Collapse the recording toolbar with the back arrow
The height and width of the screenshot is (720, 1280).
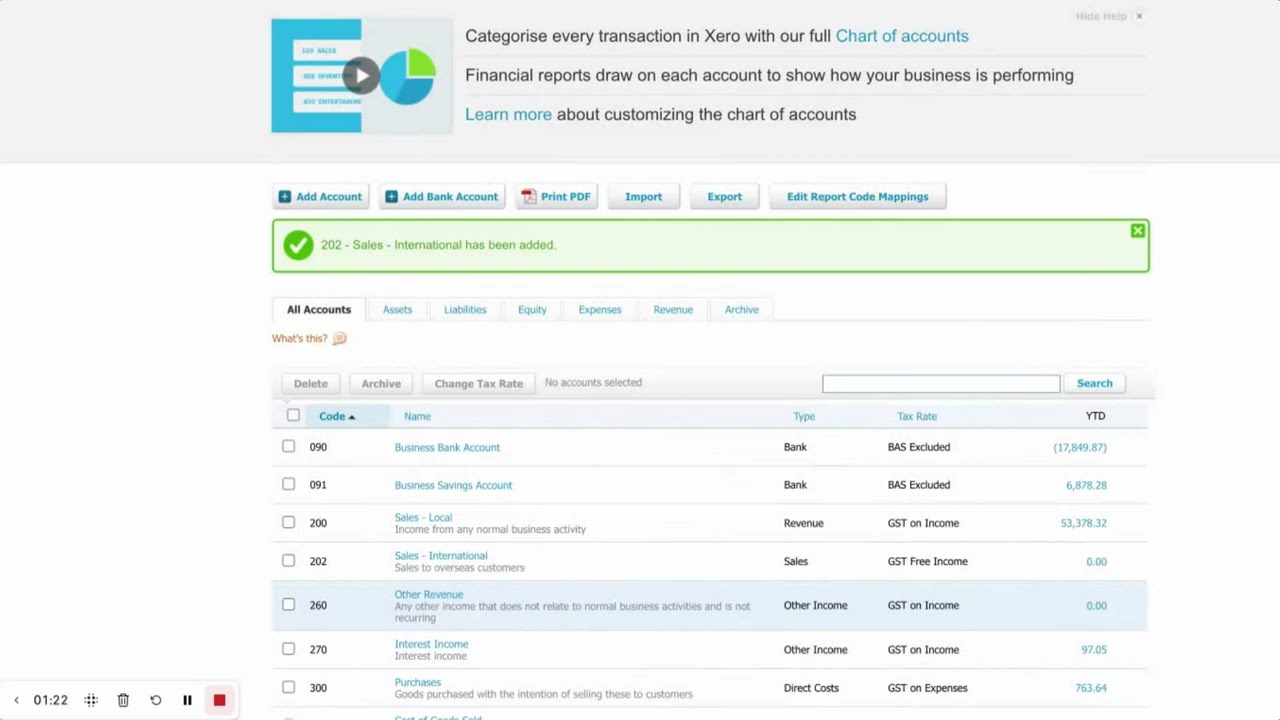(x=16, y=701)
